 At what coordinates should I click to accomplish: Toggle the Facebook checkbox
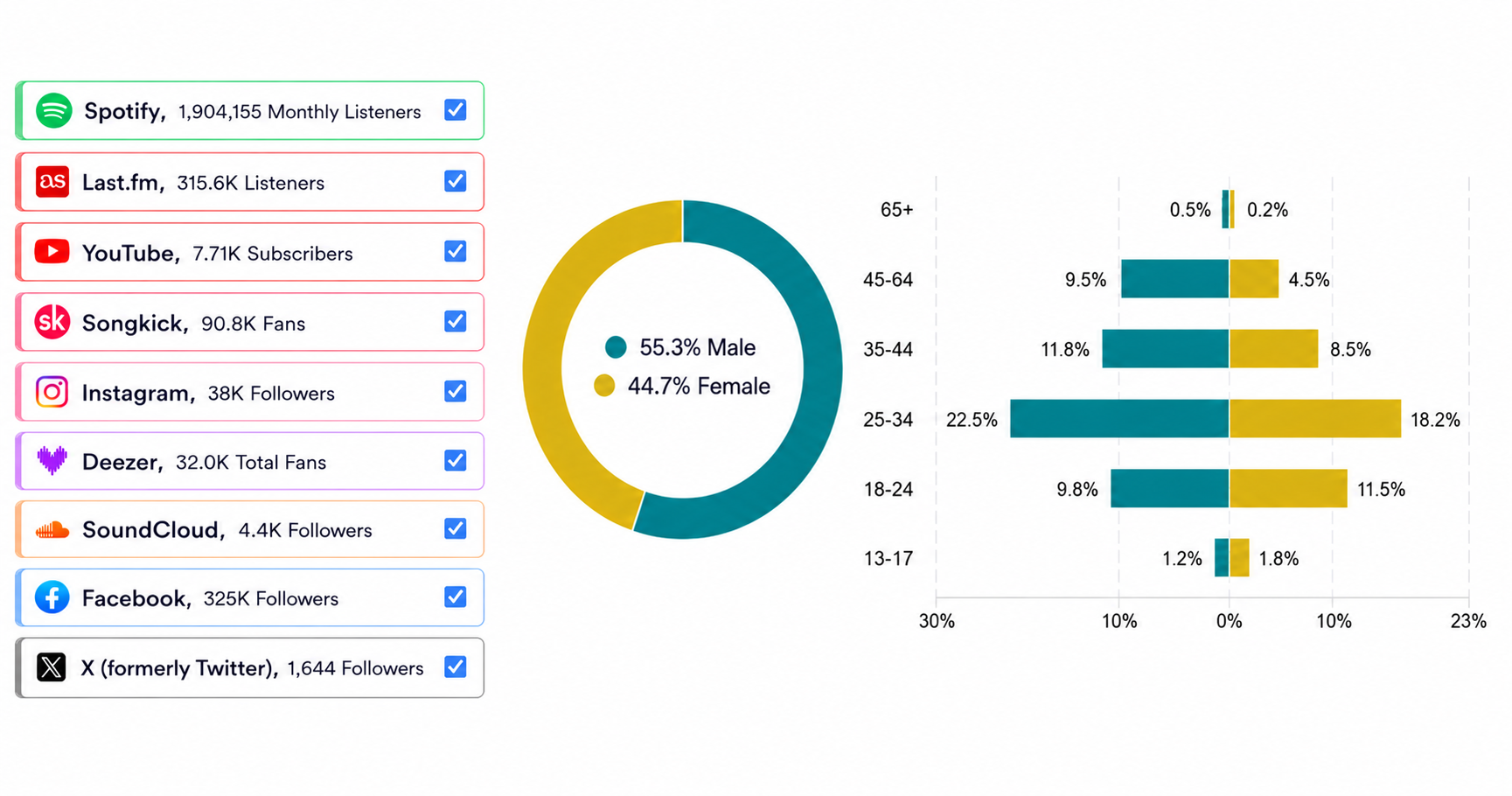(x=455, y=597)
